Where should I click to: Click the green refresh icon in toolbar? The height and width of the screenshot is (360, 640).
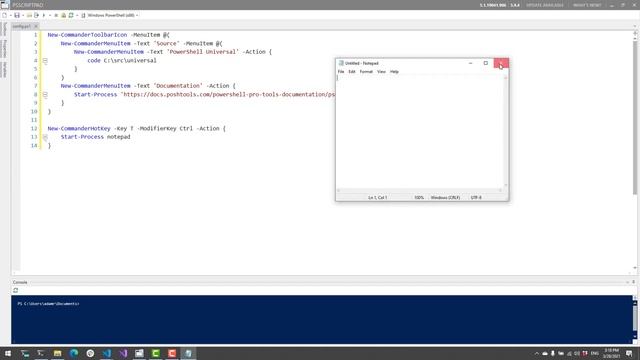tap(71, 15)
